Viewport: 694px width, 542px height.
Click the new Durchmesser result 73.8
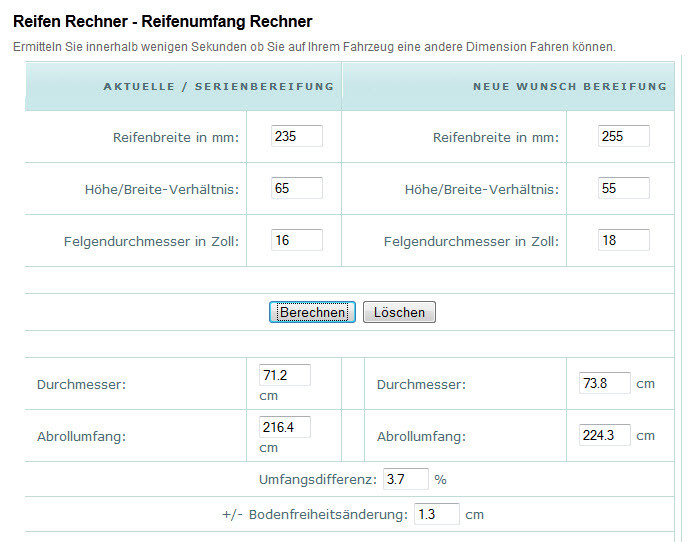(605, 383)
